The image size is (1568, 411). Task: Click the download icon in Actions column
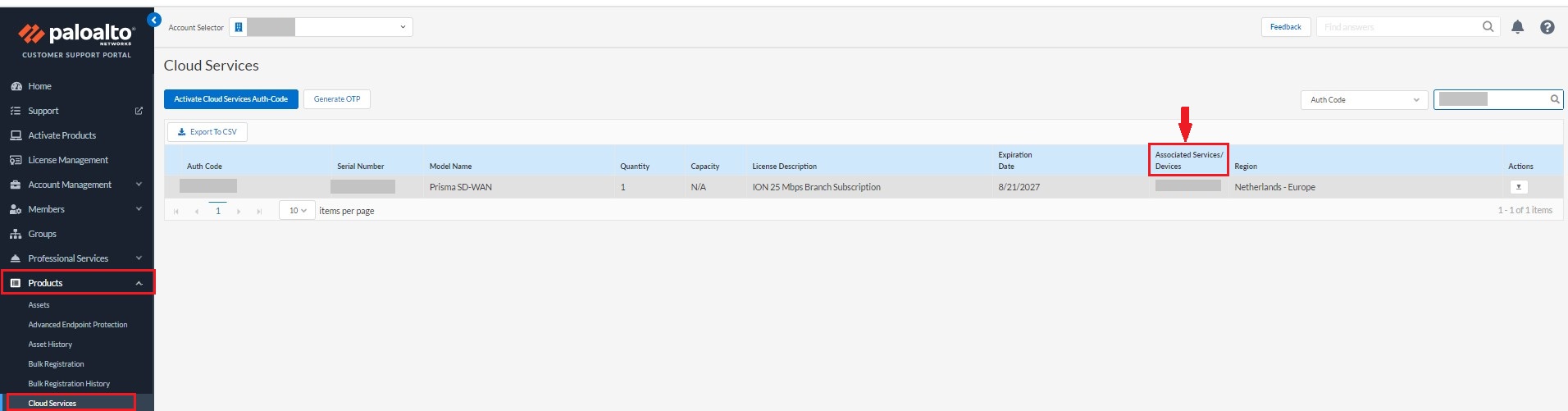[x=1518, y=187]
